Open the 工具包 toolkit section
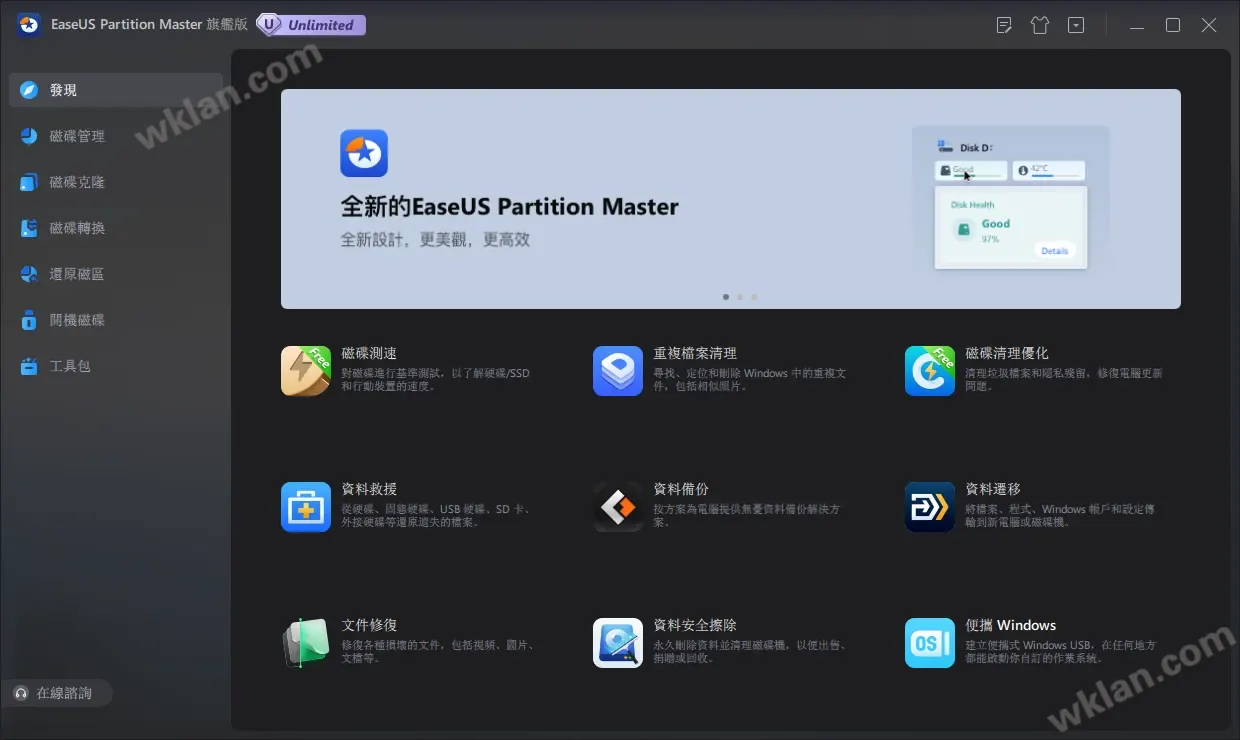This screenshot has width=1240, height=740. pos(116,366)
